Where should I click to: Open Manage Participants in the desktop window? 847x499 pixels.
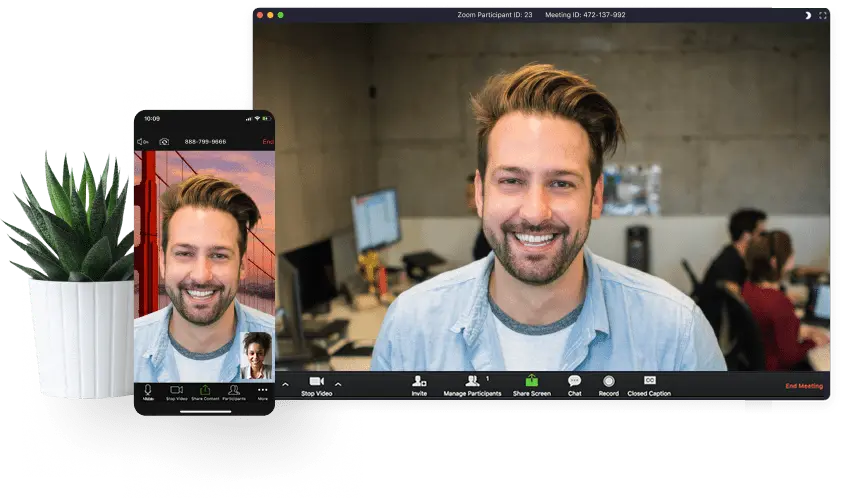click(472, 386)
